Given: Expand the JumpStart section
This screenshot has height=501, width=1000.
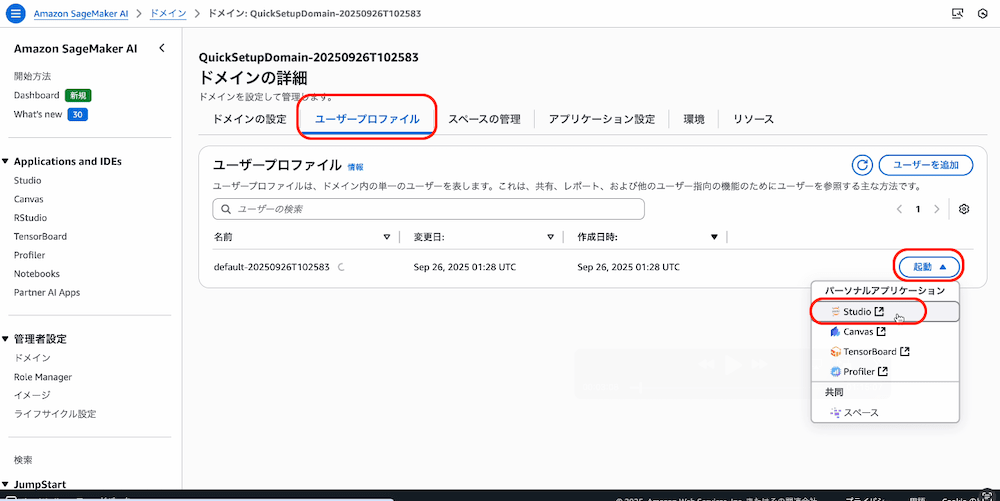Looking at the screenshot, I should [x=5, y=484].
